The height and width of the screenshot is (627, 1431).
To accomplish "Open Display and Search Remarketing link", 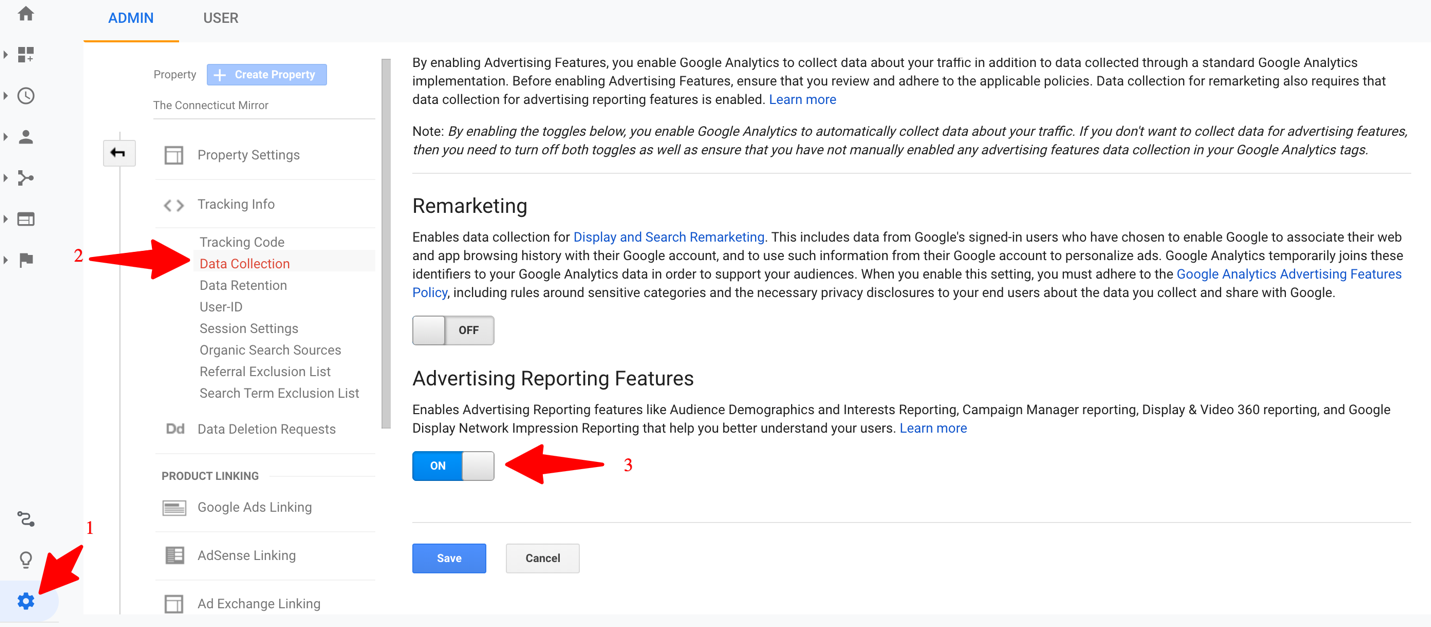I will click(x=669, y=237).
